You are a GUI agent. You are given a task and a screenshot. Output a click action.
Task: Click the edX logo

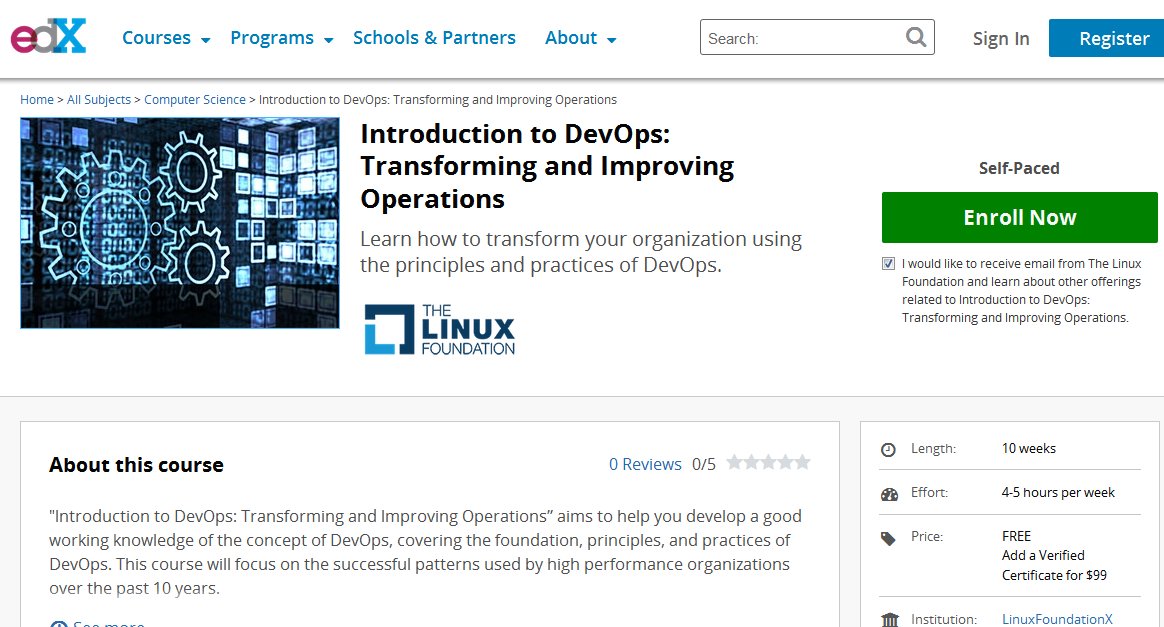[x=48, y=36]
